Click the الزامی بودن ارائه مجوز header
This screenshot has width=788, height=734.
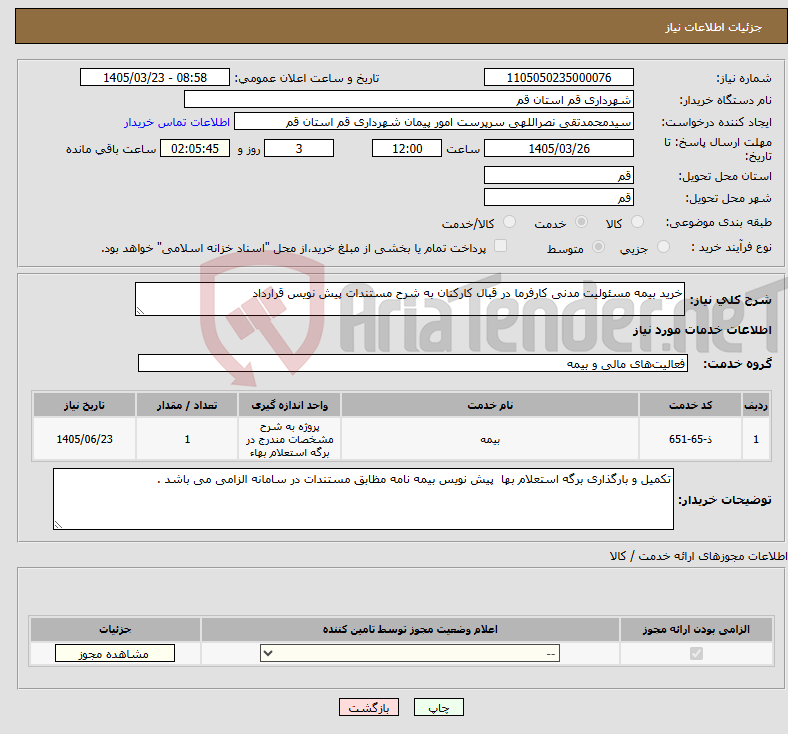[x=696, y=629]
